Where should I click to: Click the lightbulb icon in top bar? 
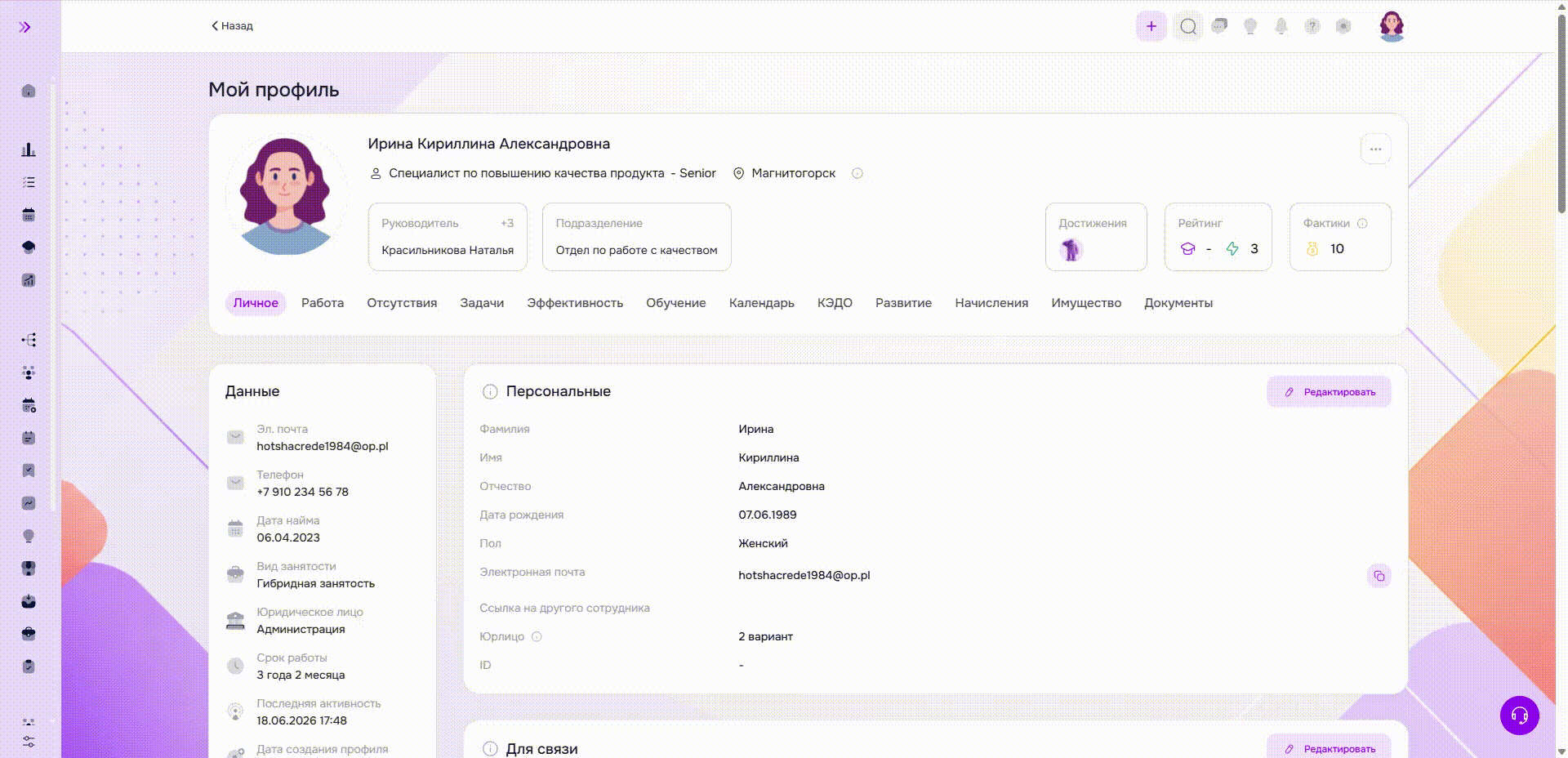(x=1250, y=26)
